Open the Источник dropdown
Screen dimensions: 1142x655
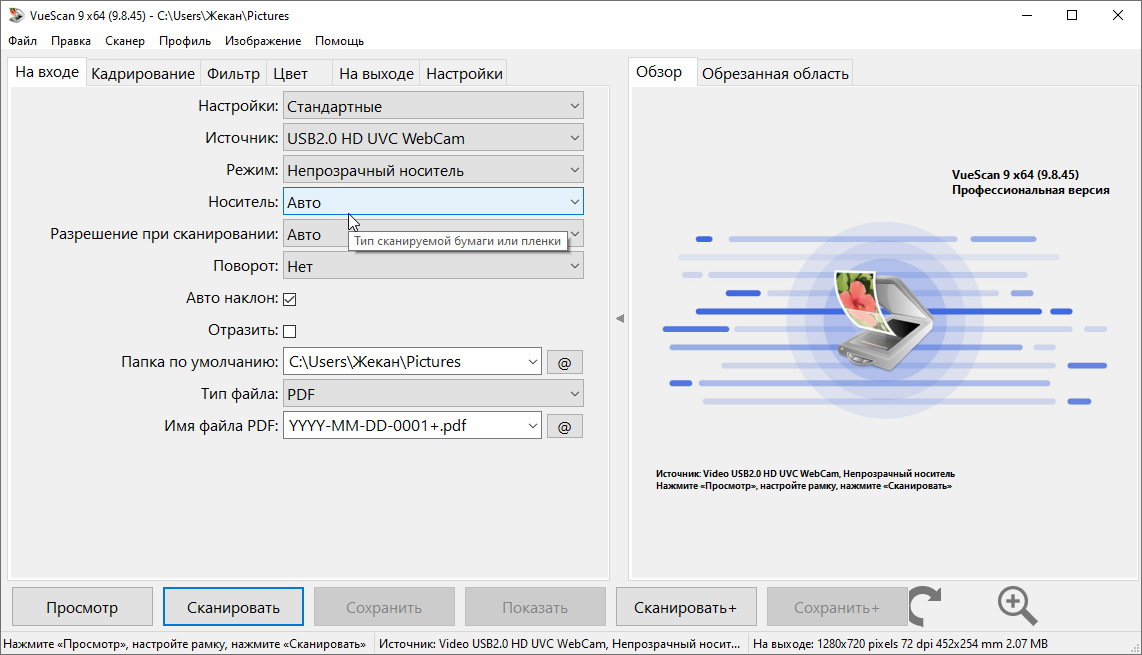click(x=433, y=138)
